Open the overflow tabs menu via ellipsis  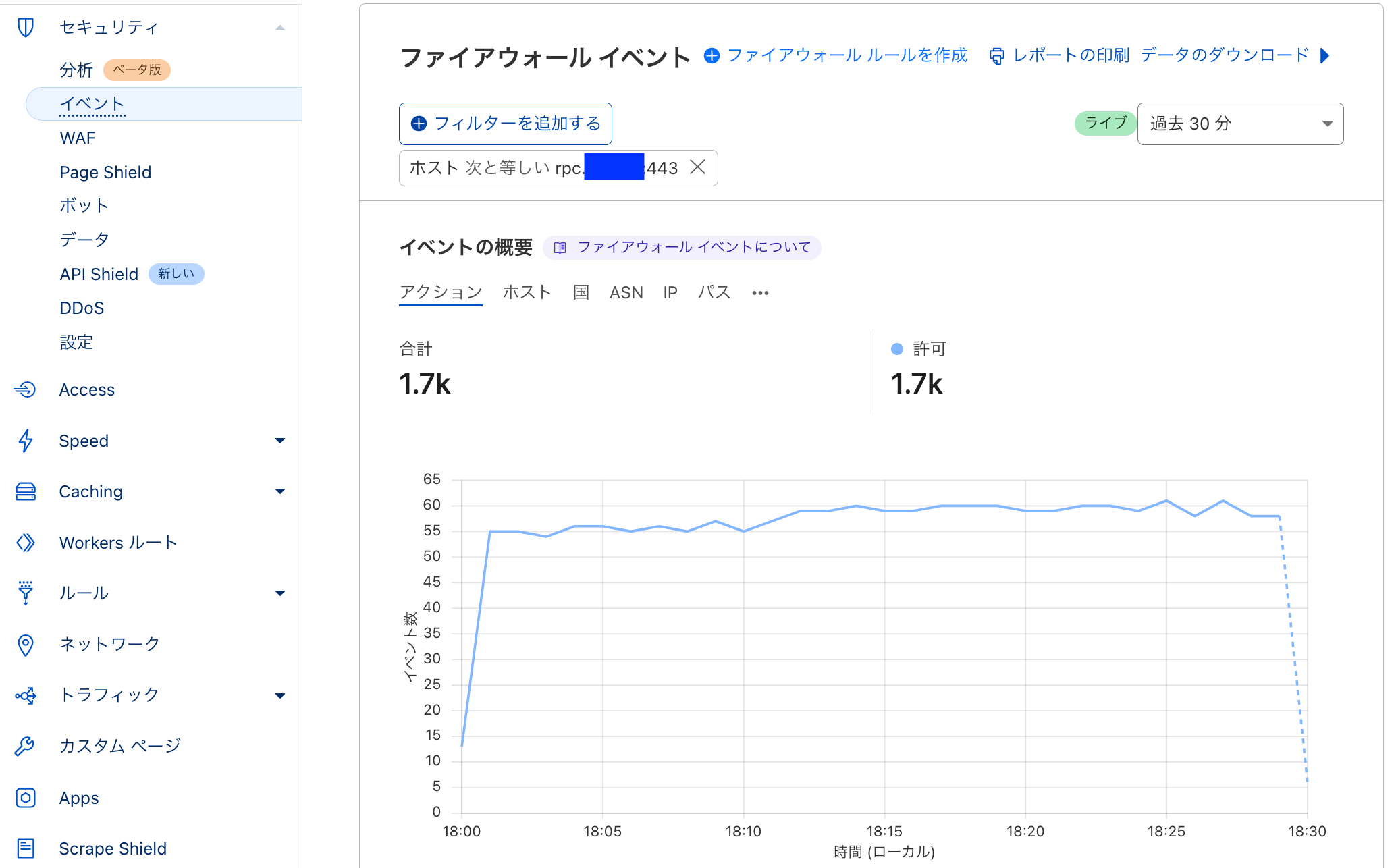coord(760,292)
